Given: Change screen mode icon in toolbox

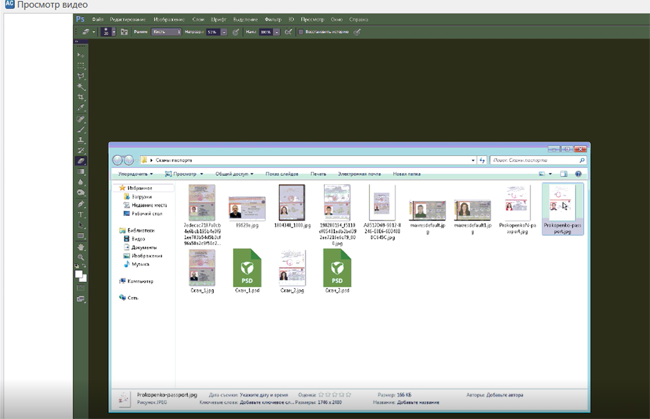Looking at the screenshot, I should point(80,299).
